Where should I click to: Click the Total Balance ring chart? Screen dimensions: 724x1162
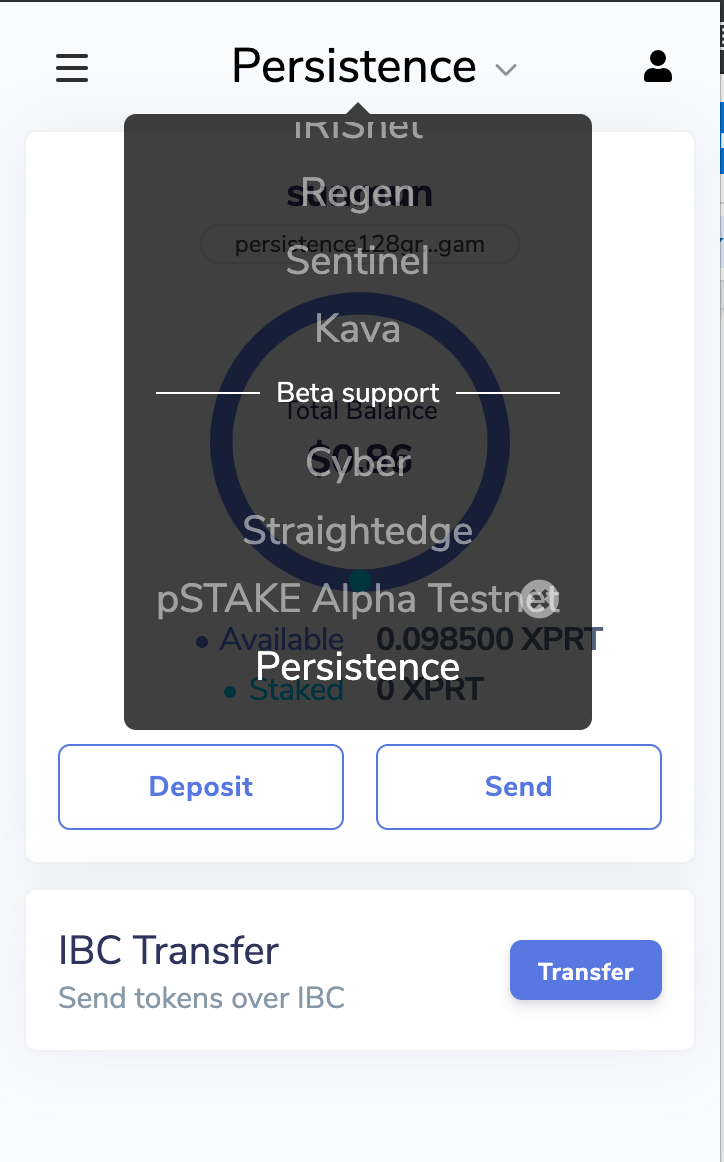pos(359,442)
